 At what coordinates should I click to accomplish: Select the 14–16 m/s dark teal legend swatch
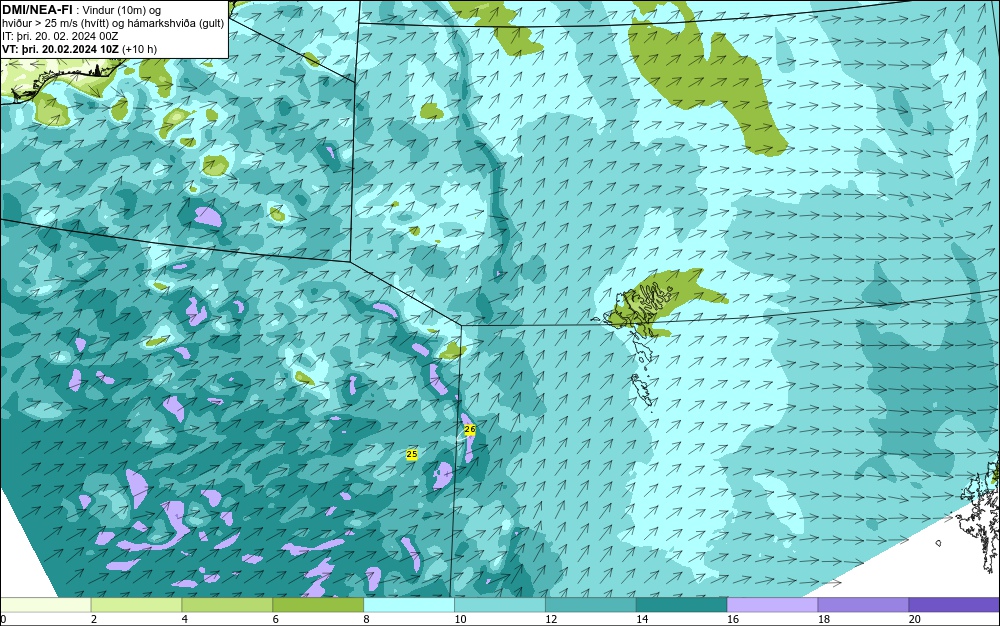click(682, 605)
